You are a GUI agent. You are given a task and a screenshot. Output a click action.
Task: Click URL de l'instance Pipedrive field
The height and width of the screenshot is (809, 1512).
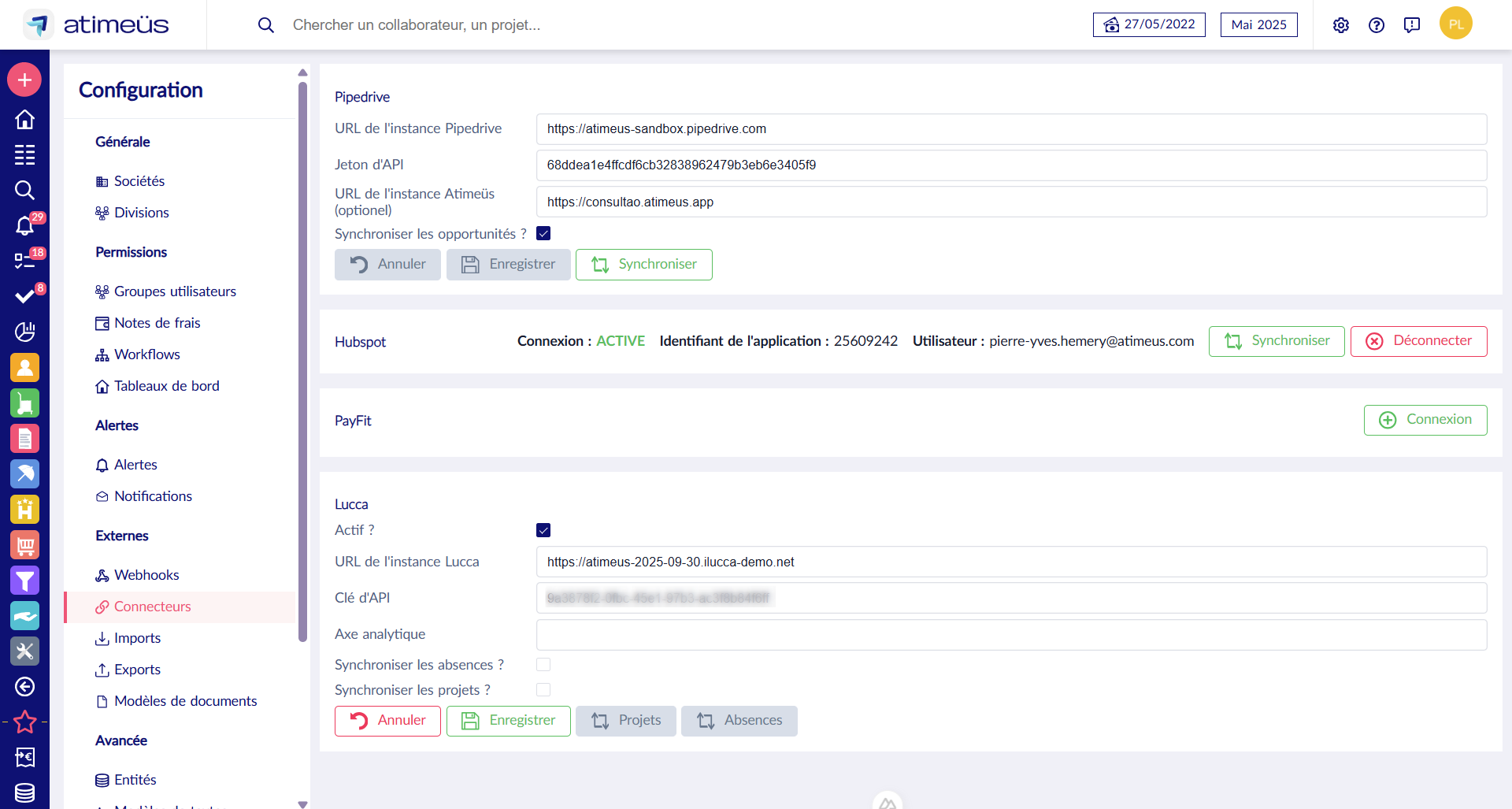pyautogui.click(x=1012, y=129)
